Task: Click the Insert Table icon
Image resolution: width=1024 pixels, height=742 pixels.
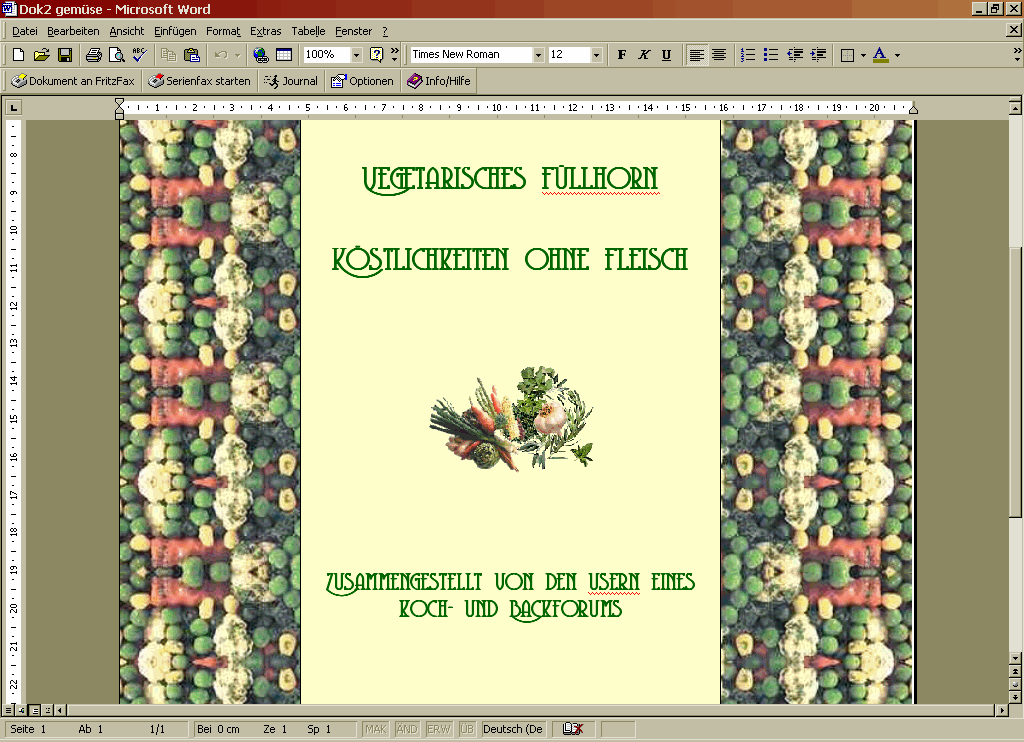Action: [284, 55]
